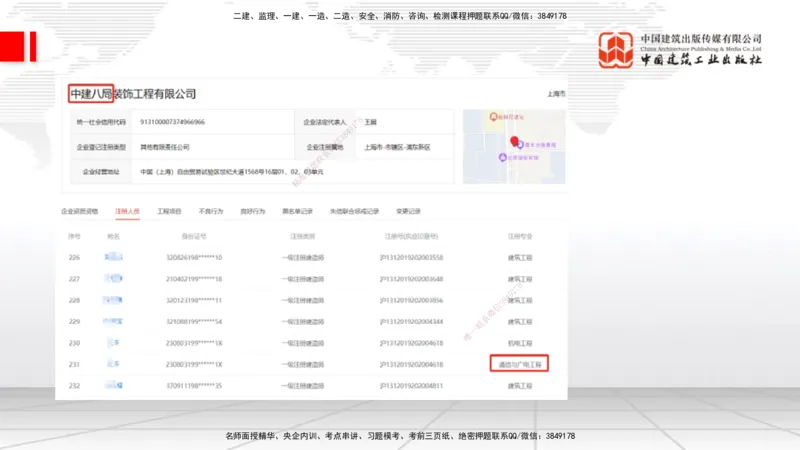
Task: Click ID number 370911198******35
Action: (x=194, y=386)
